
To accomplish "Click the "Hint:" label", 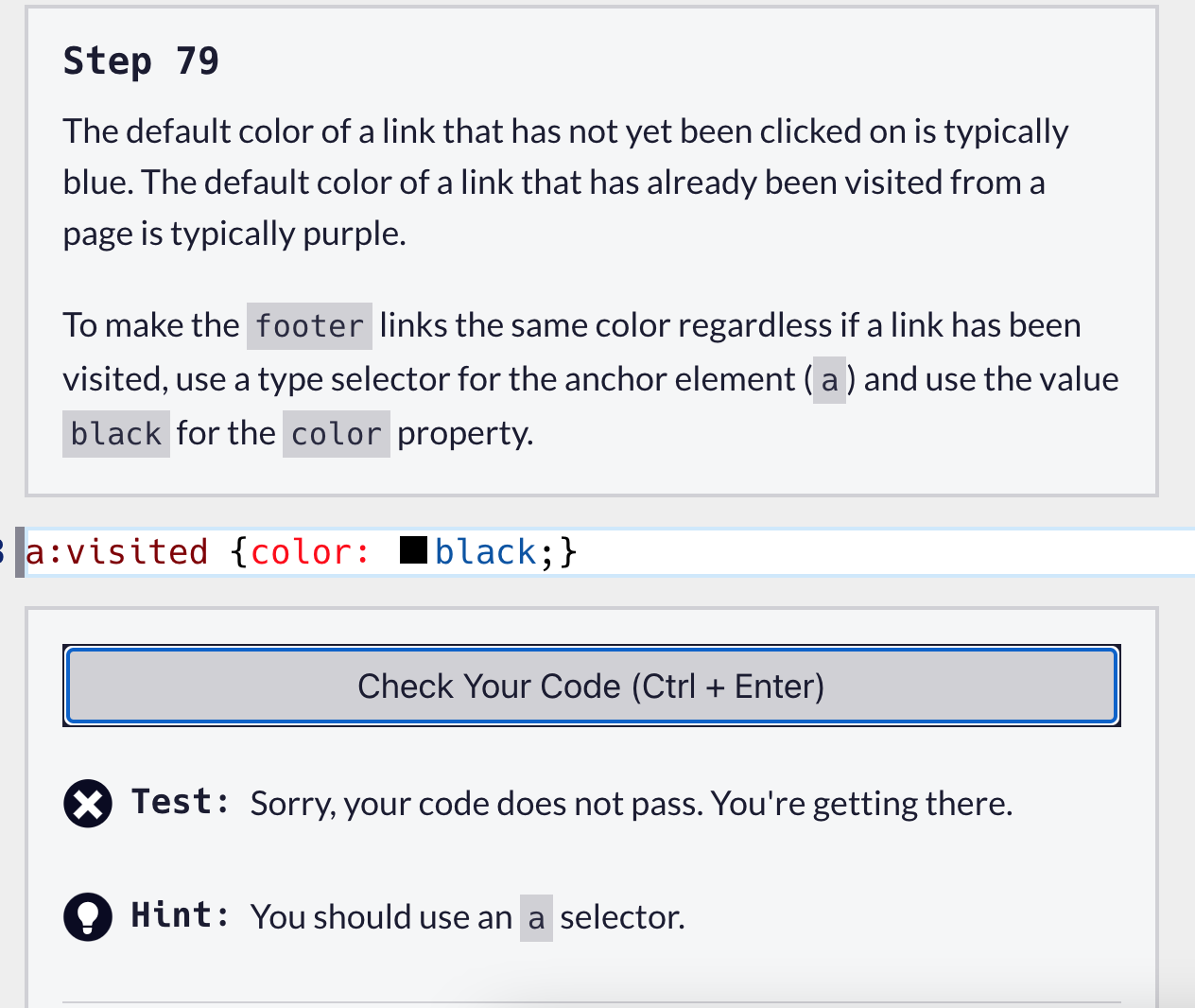I will coord(181,915).
